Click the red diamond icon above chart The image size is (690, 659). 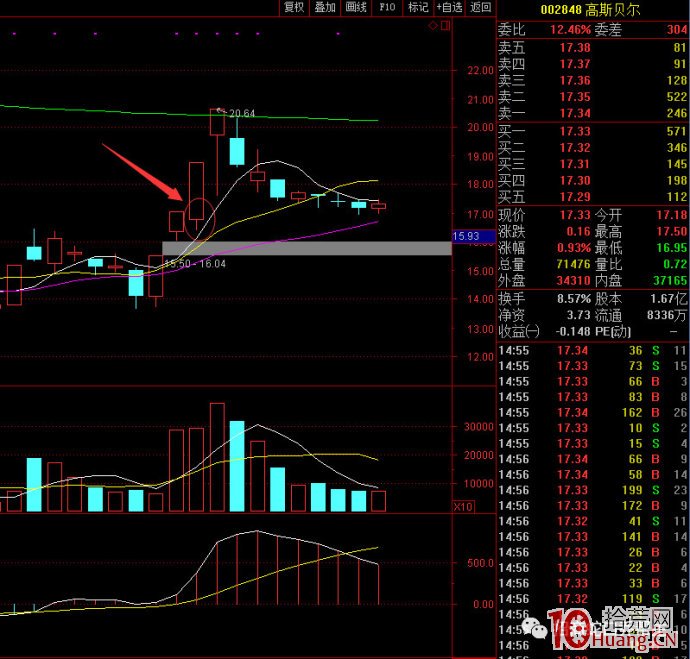pyautogui.click(x=433, y=26)
